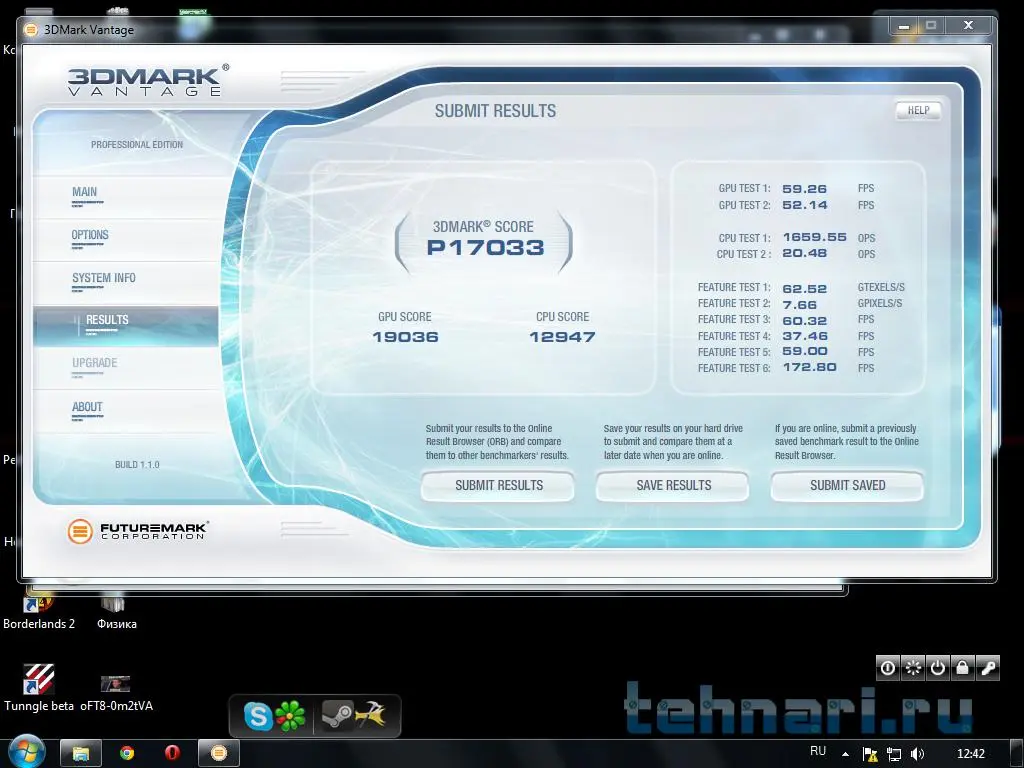Click the P17033 3DMark score value
Viewport: 1024px width, 768px height.
click(x=485, y=248)
